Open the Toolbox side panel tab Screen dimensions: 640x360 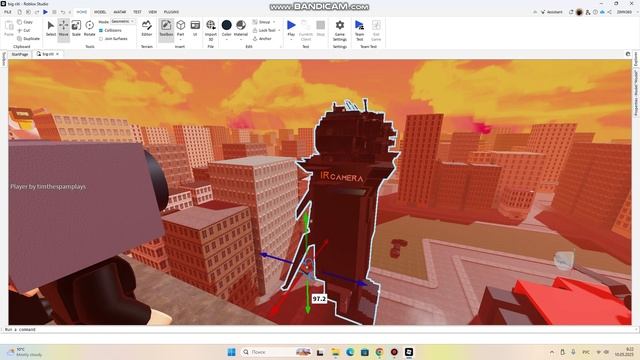pos(4,59)
